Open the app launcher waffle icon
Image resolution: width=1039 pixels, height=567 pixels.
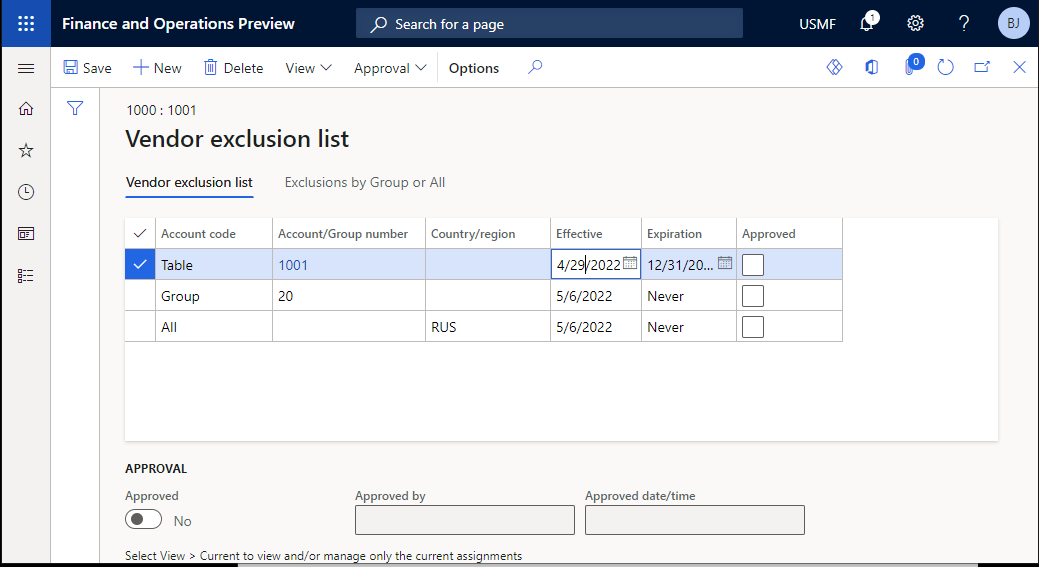tap(26, 24)
